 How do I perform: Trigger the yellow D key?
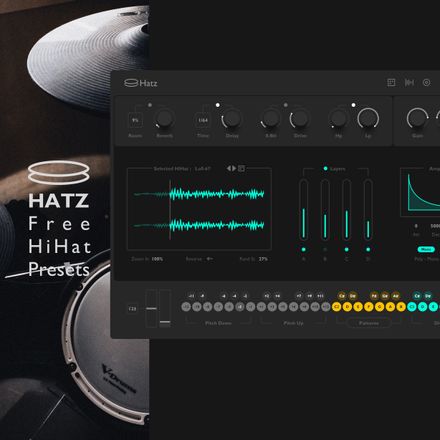point(347,307)
